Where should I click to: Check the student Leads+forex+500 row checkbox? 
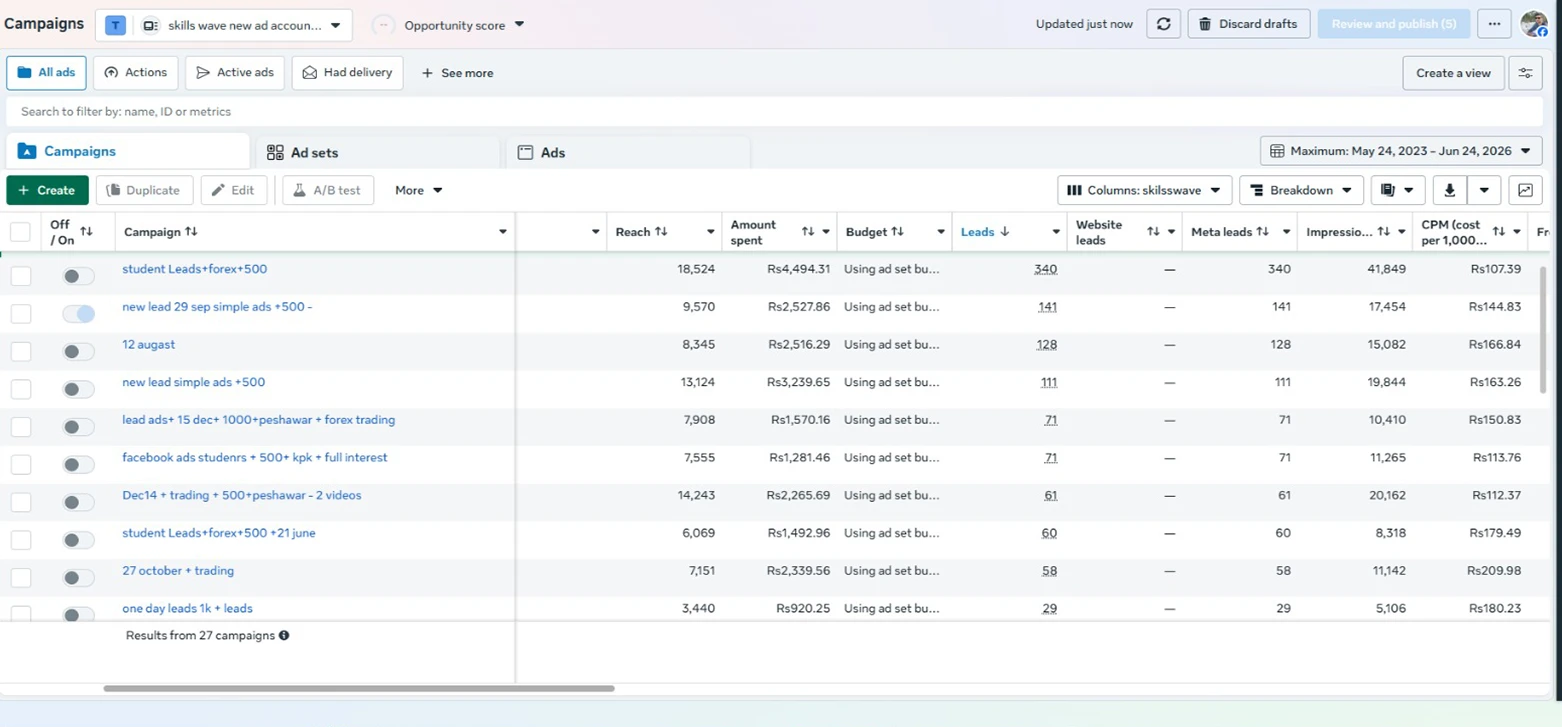pyautogui.click(x=21, y=276)
